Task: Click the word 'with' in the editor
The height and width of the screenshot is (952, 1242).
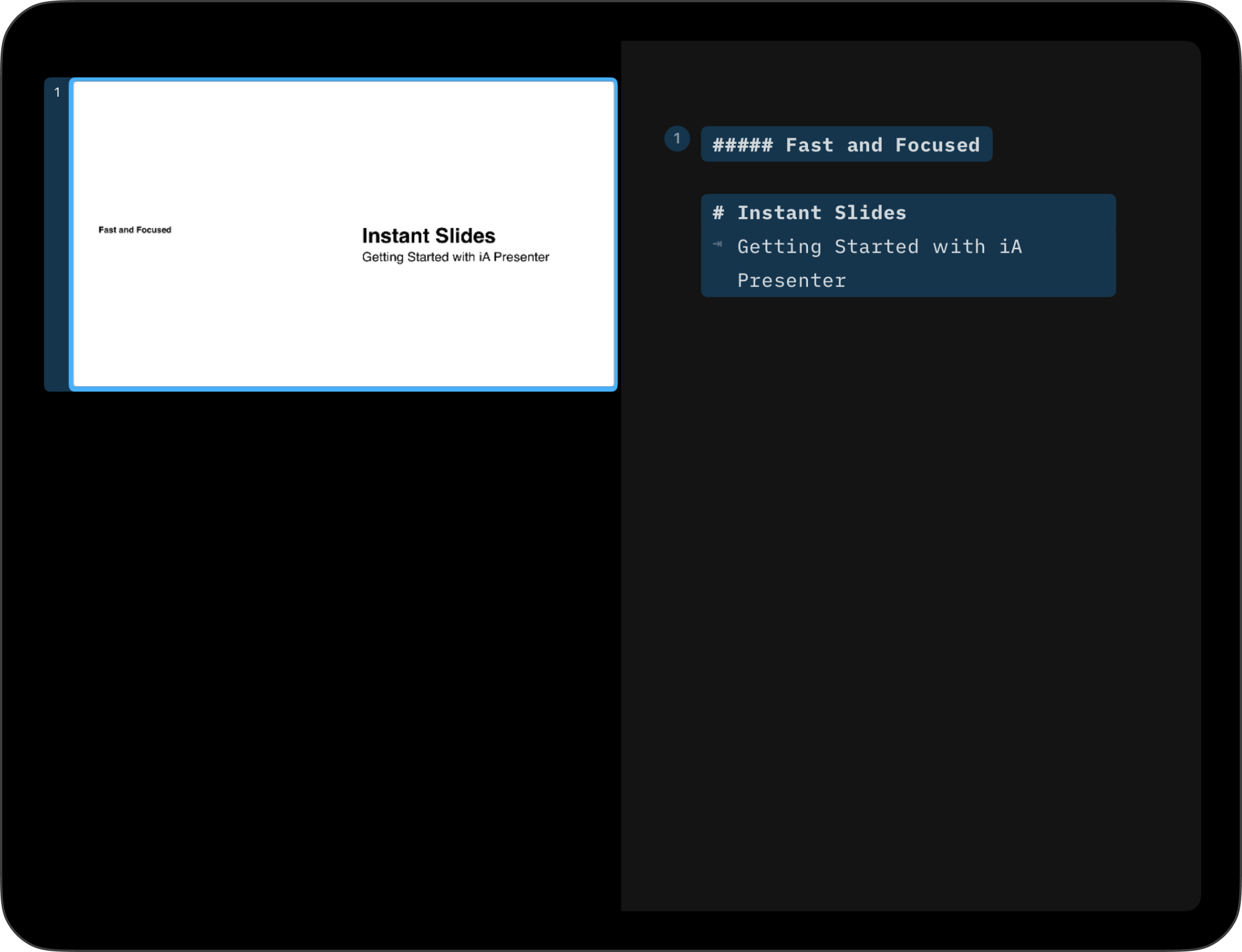Action: click(x=959, y=247)
